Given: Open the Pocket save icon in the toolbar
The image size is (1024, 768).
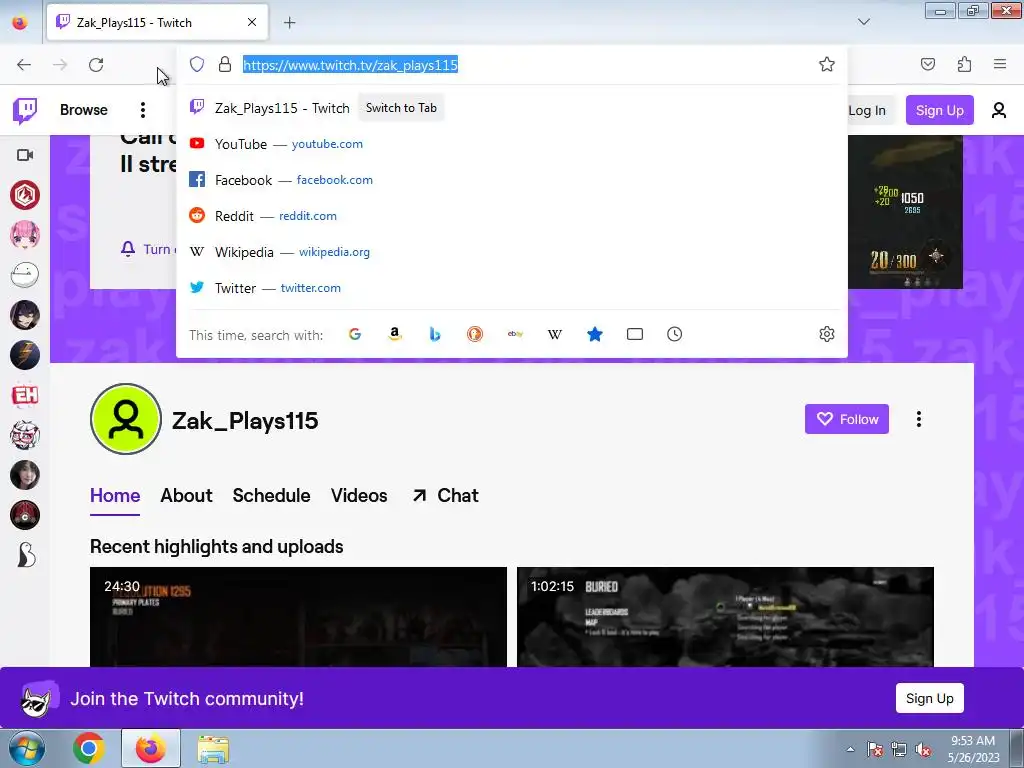Looking at the screenshot, I should 928,64.
